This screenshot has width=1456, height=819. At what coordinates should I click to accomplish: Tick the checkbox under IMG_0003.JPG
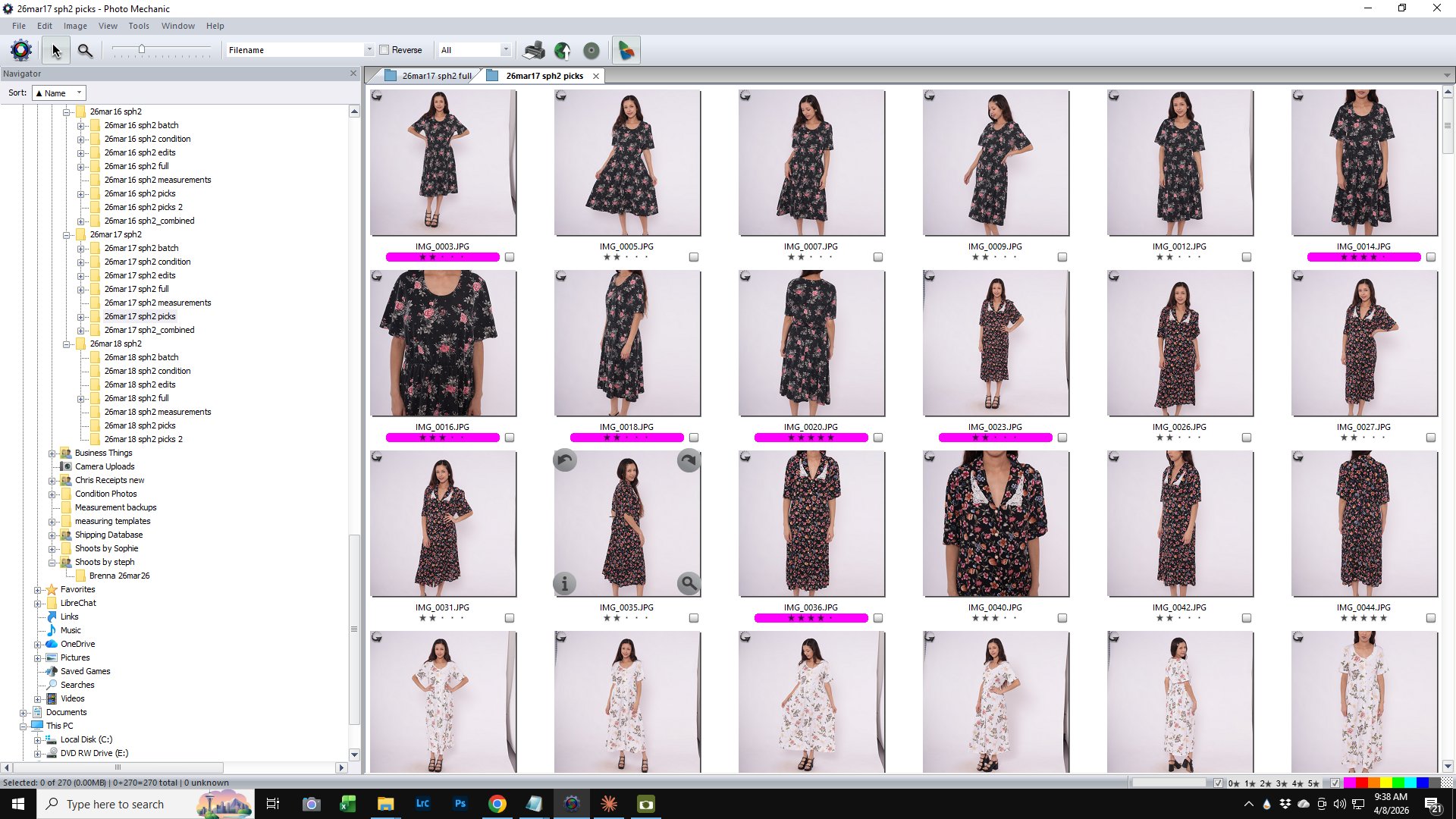point(510,257)
